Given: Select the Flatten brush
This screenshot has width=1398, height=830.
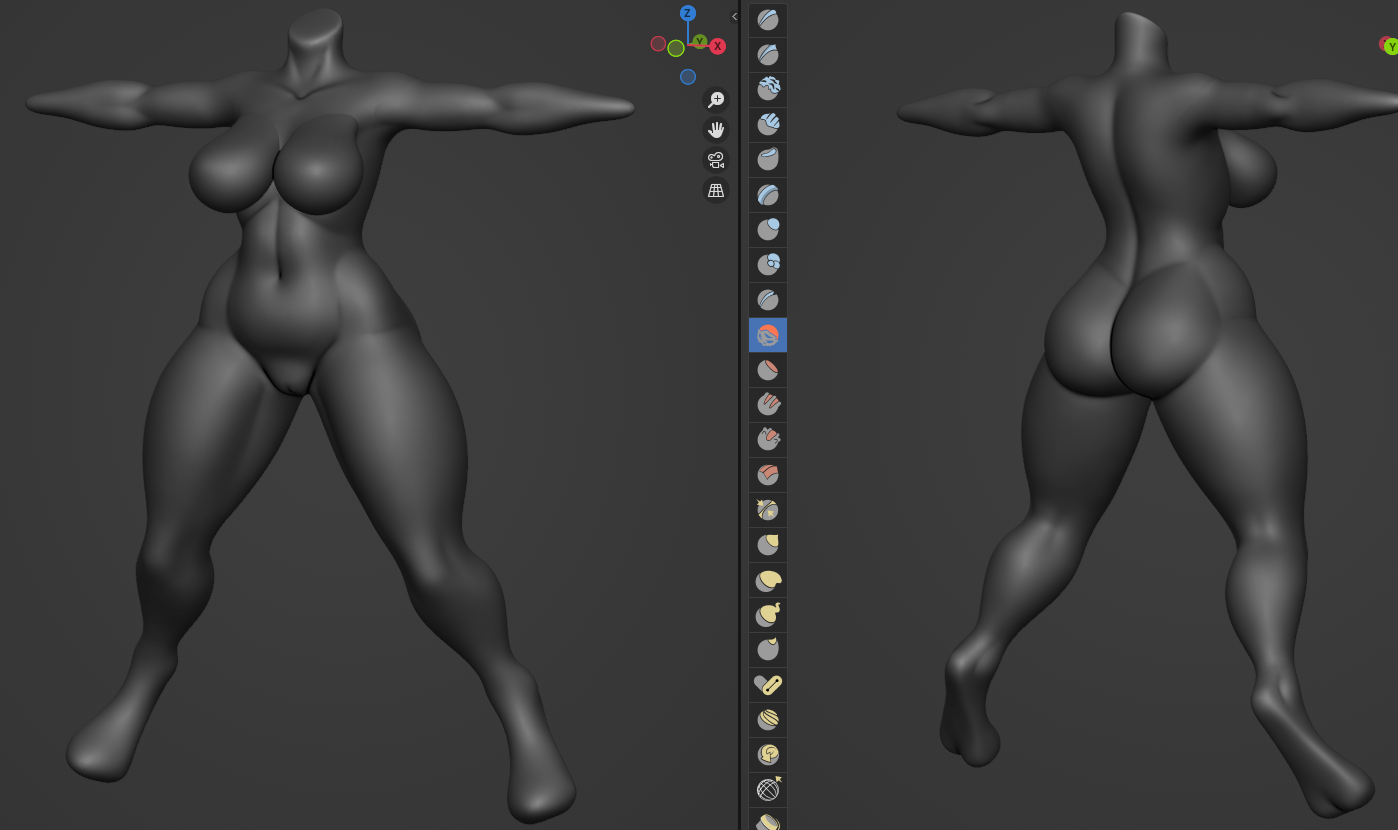Looking at the screenshot, I should coord(768,370).
